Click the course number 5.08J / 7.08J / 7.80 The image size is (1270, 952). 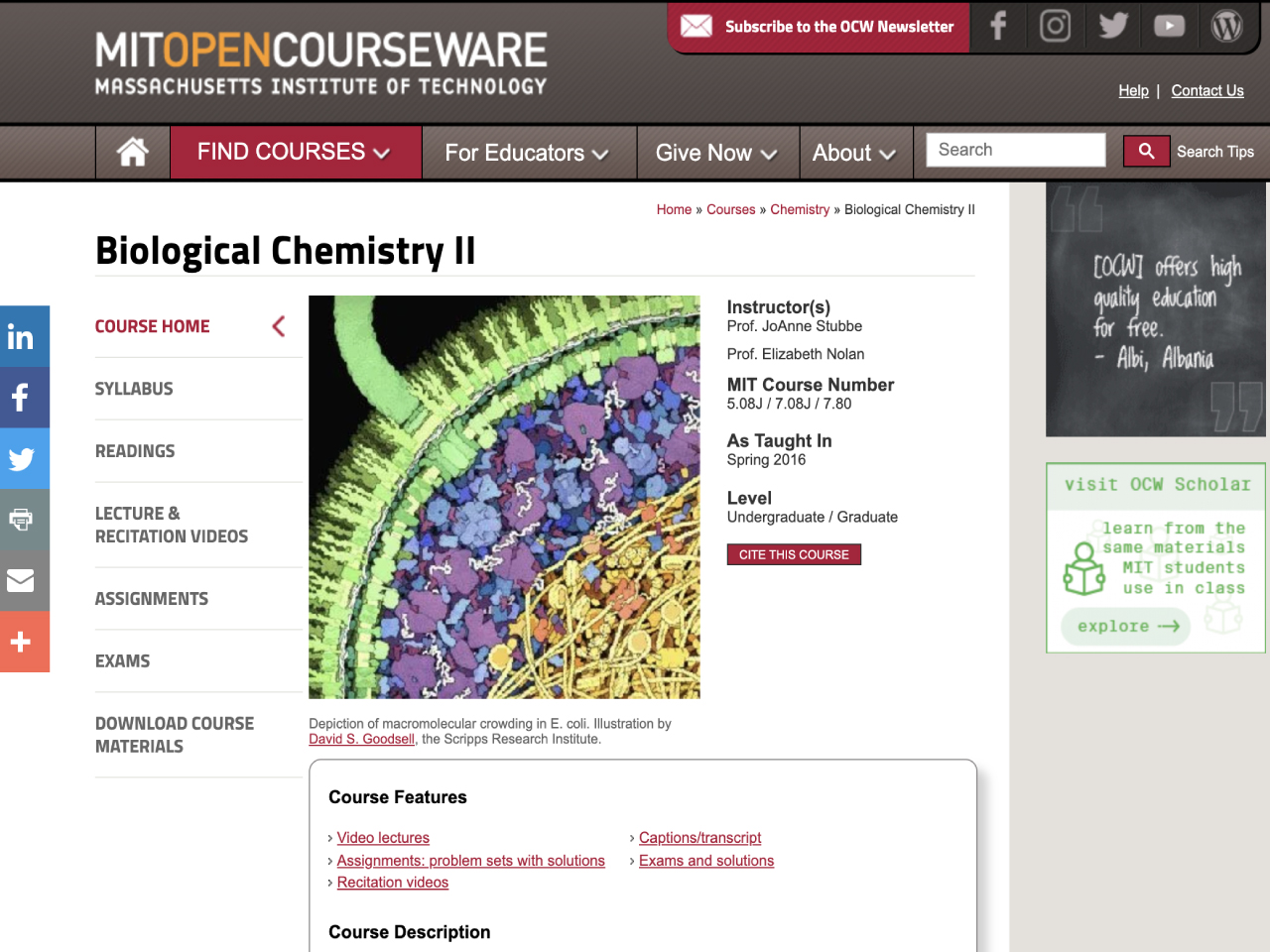(x=789, y=404)
